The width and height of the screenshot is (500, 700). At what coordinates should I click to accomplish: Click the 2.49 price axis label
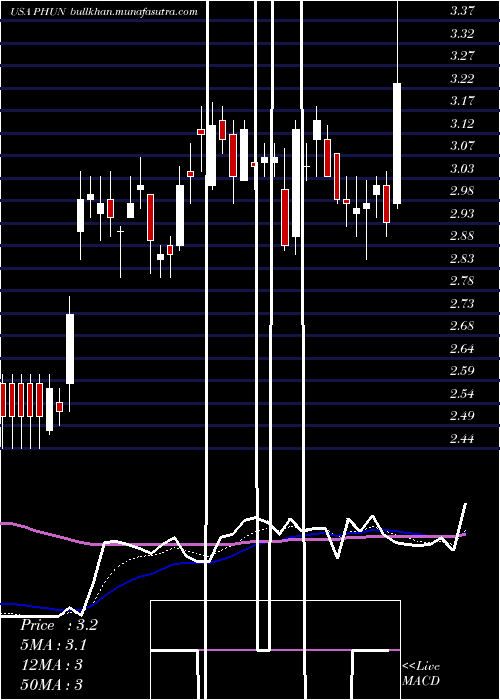tap(462, 415)
